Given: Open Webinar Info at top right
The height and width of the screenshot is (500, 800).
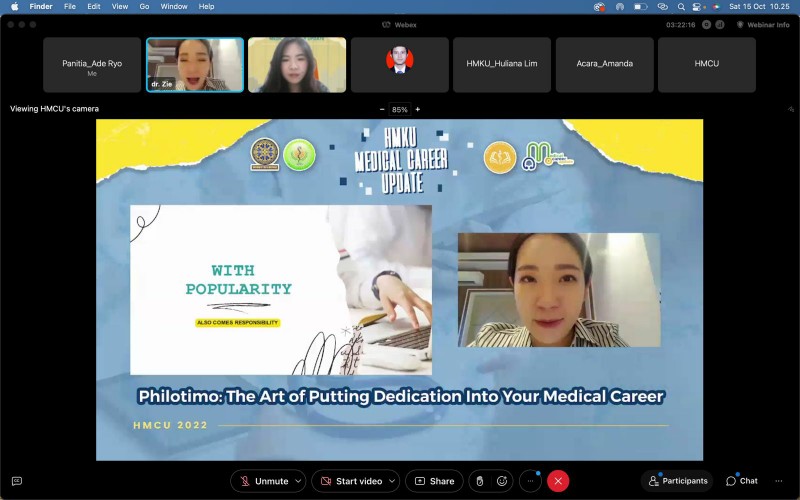Looking at the screenshot, I should pyautogui.click(x=762, y=24).
